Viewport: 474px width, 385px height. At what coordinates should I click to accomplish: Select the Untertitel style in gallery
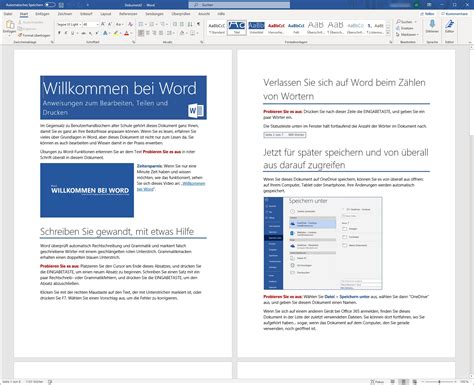point(256,28)
